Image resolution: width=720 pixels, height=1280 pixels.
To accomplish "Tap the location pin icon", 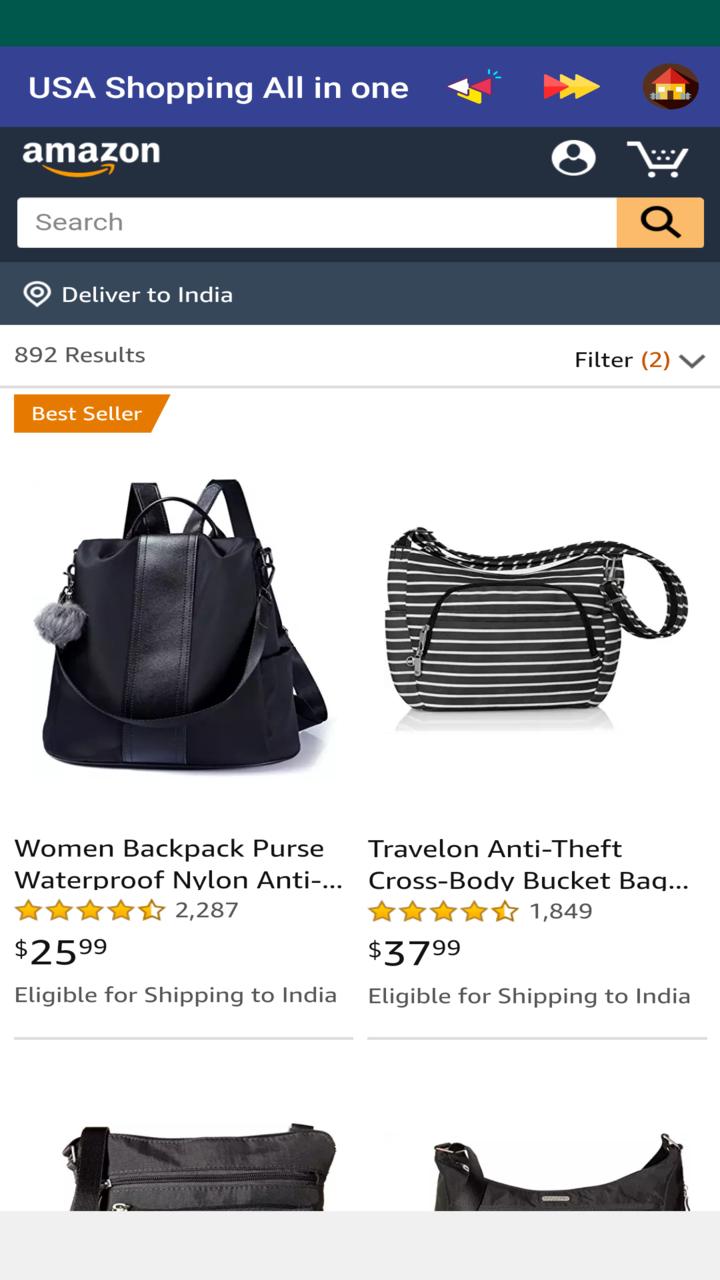I will point(37,294).
